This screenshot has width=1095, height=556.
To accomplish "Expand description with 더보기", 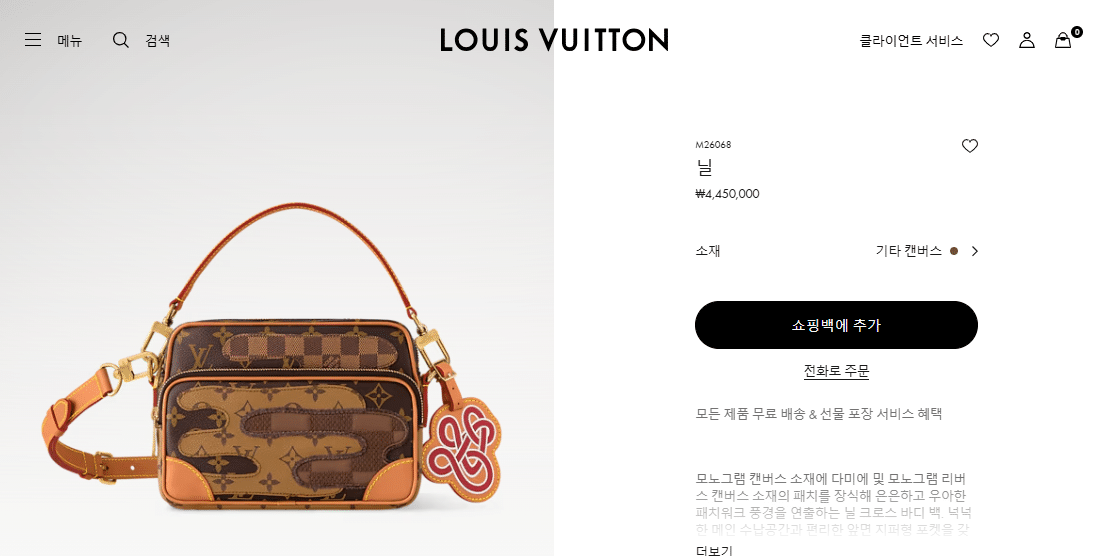I will (x=714, y=550).
